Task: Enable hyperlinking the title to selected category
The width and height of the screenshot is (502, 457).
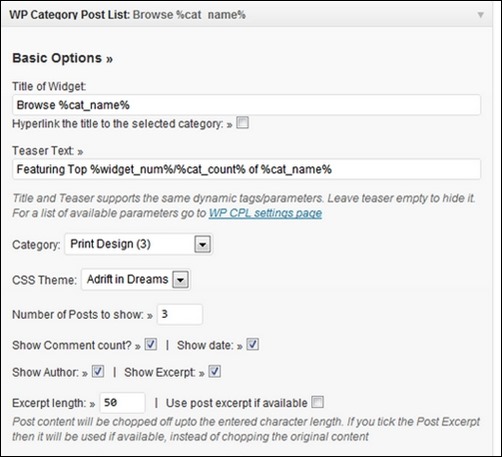Action: (242, 123)
